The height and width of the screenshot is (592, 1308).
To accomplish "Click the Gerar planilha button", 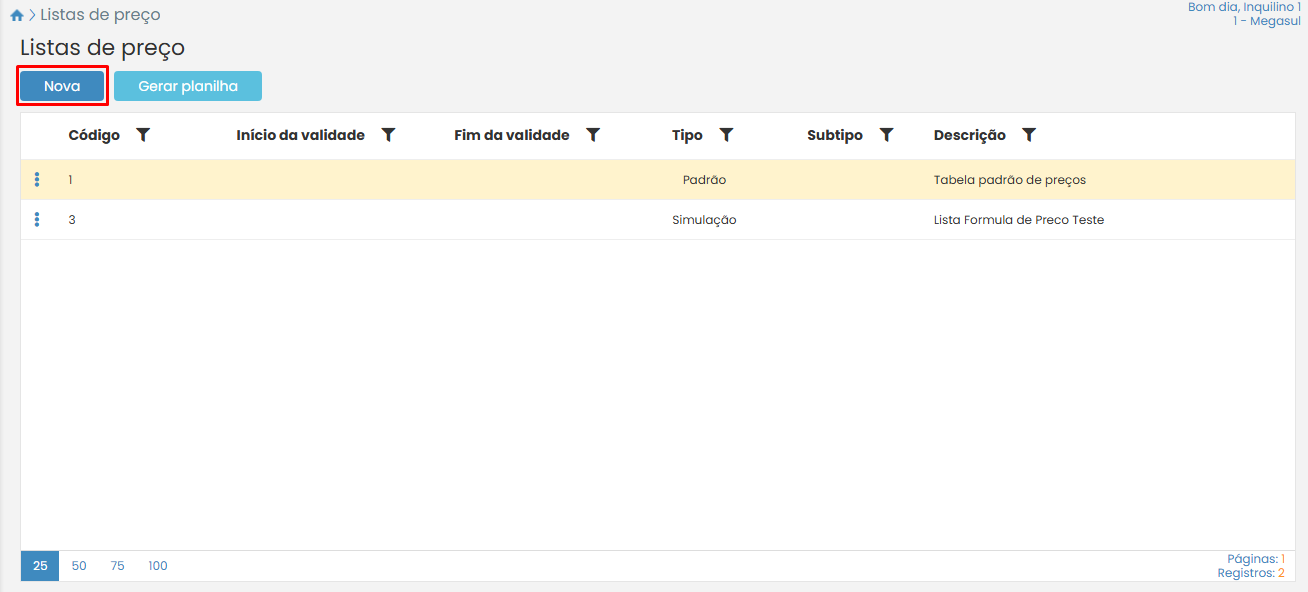I will tap(188, 86).
